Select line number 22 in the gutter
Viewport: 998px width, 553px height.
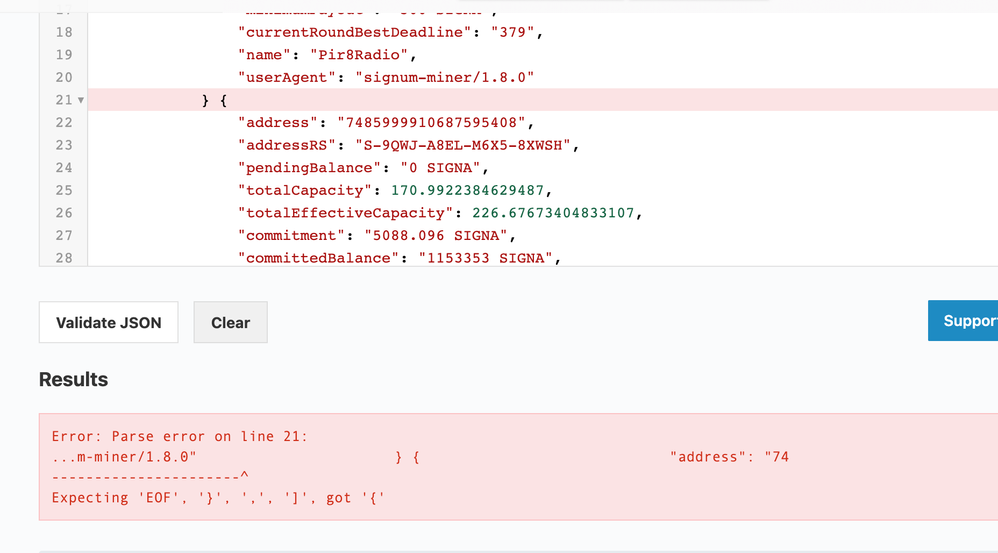tap(64, 122)
